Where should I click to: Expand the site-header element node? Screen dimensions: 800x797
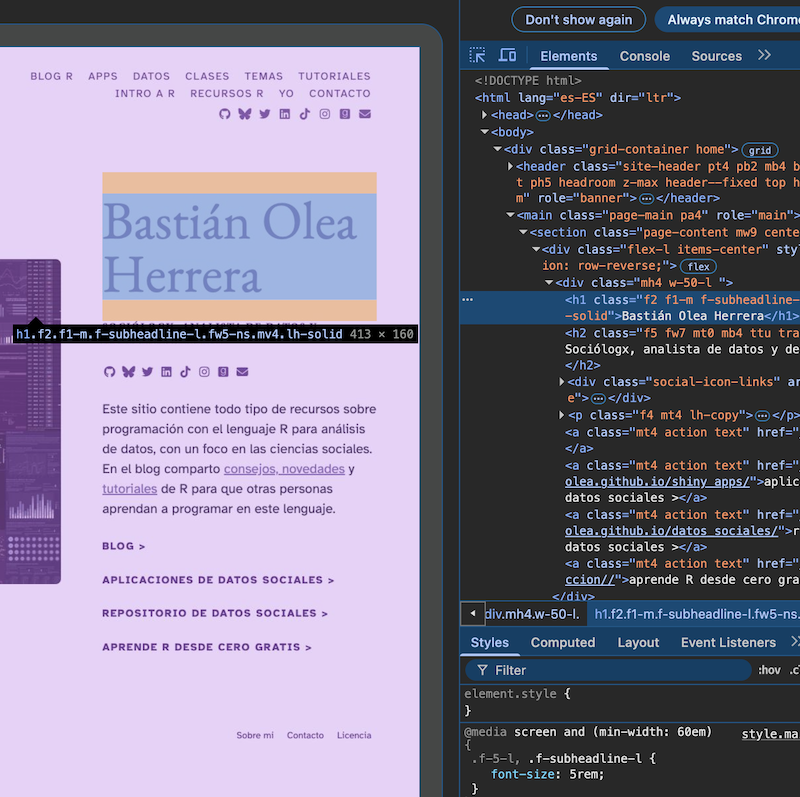point(510,166)
